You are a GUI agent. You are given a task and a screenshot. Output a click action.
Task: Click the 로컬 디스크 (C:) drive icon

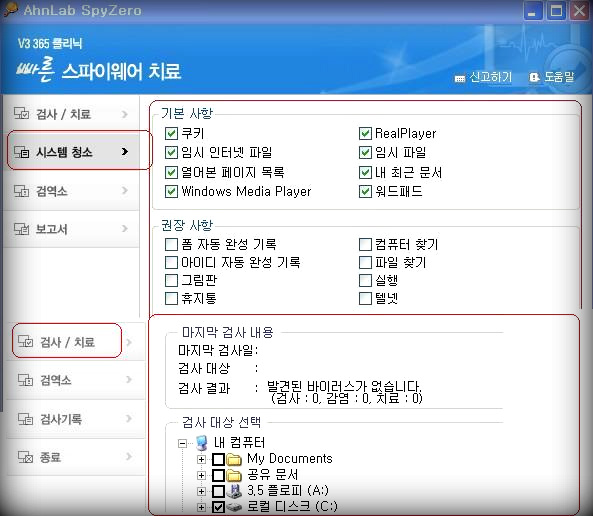click(234, 507)
